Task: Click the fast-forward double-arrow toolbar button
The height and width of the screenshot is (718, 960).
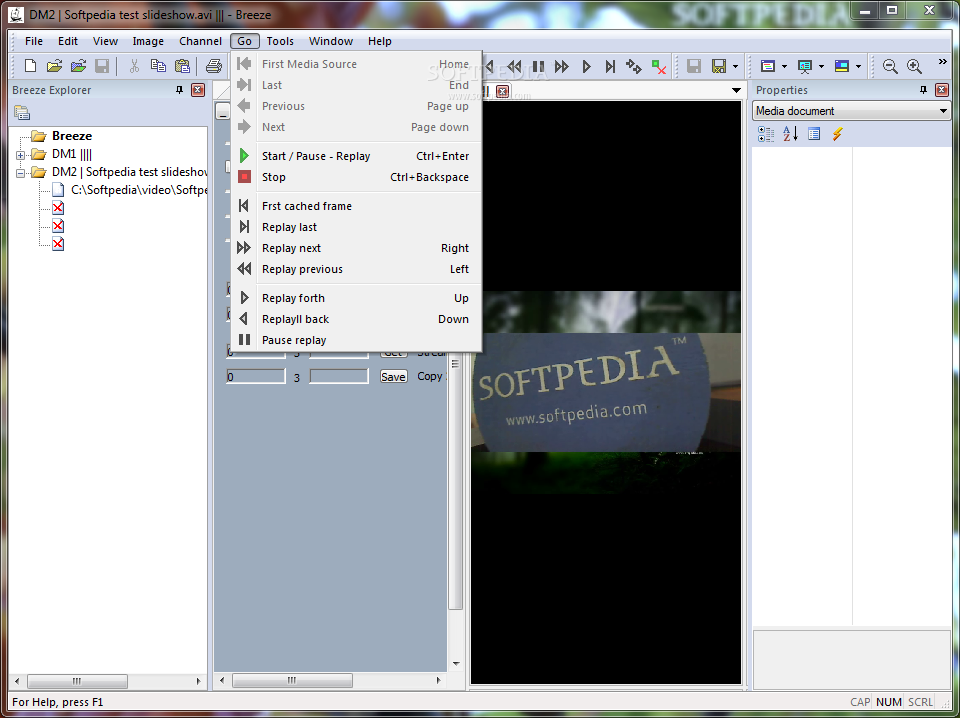Action: (561, 66)
